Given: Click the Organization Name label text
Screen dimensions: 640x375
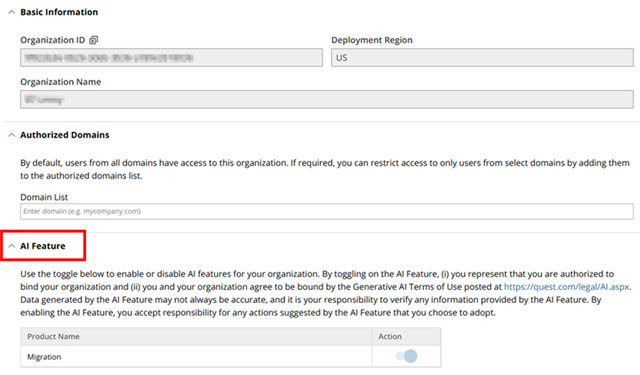Looking at the screenshot, I should point(61,82).
